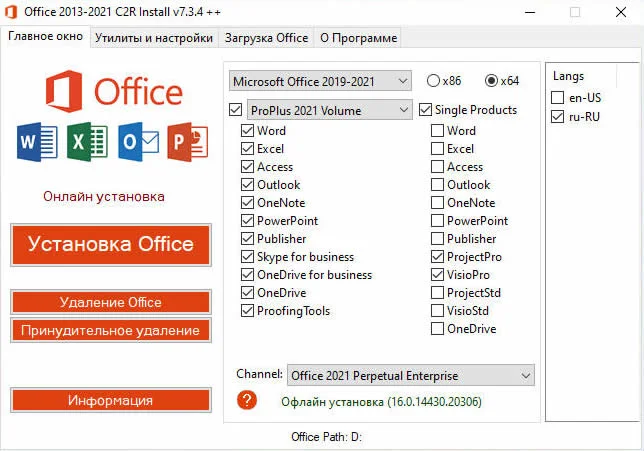Viewport: 644px width, 451px height.
Task: Enable the en-US language checkbox
Action: pyautogui.click(x=557, y=98)
